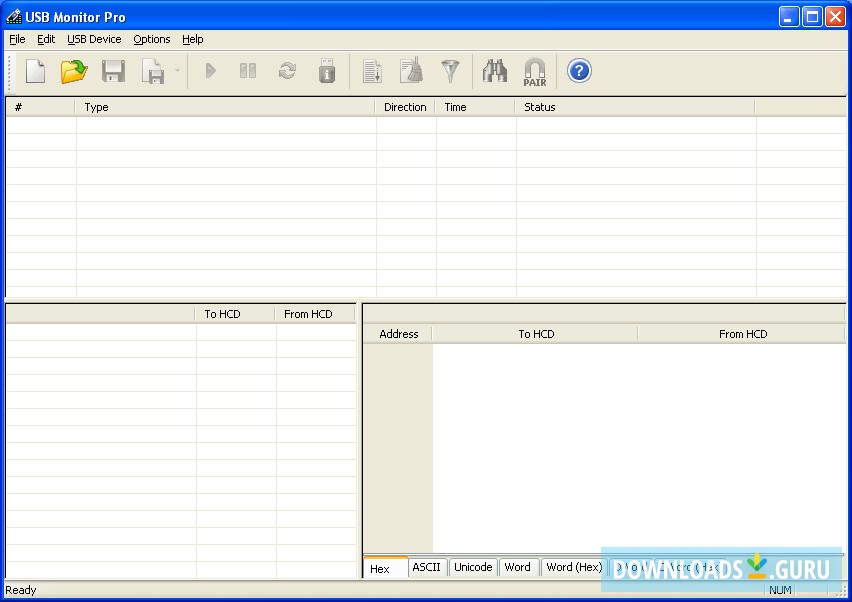The image size is (852, 602).
Task: Click the From HCD header in hex pane
Action: coord(742,334)
